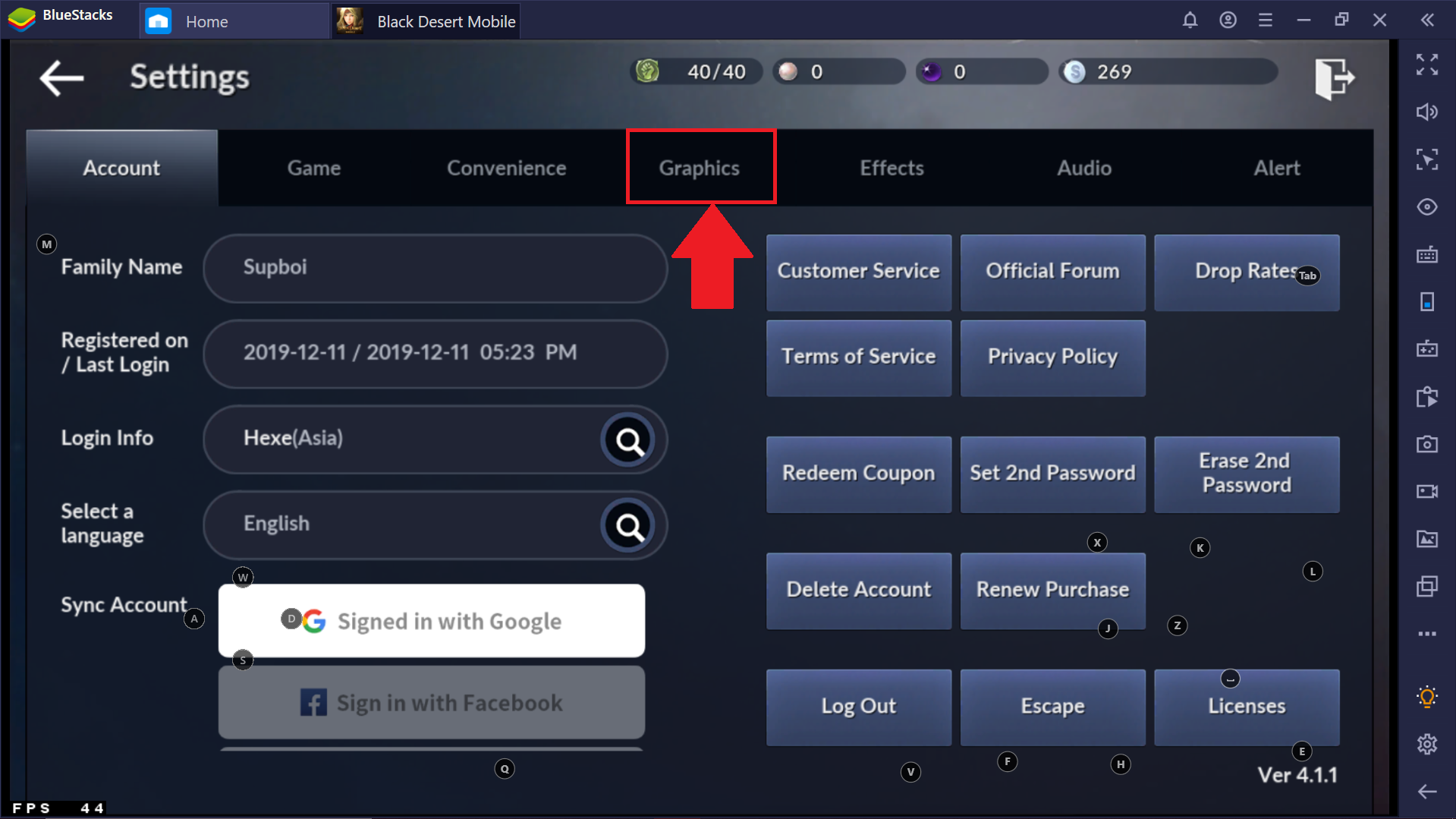This screenshot has height=819, width=1456.
Task: Open BlueStacks settings gear
Action: click(1427, 744)
